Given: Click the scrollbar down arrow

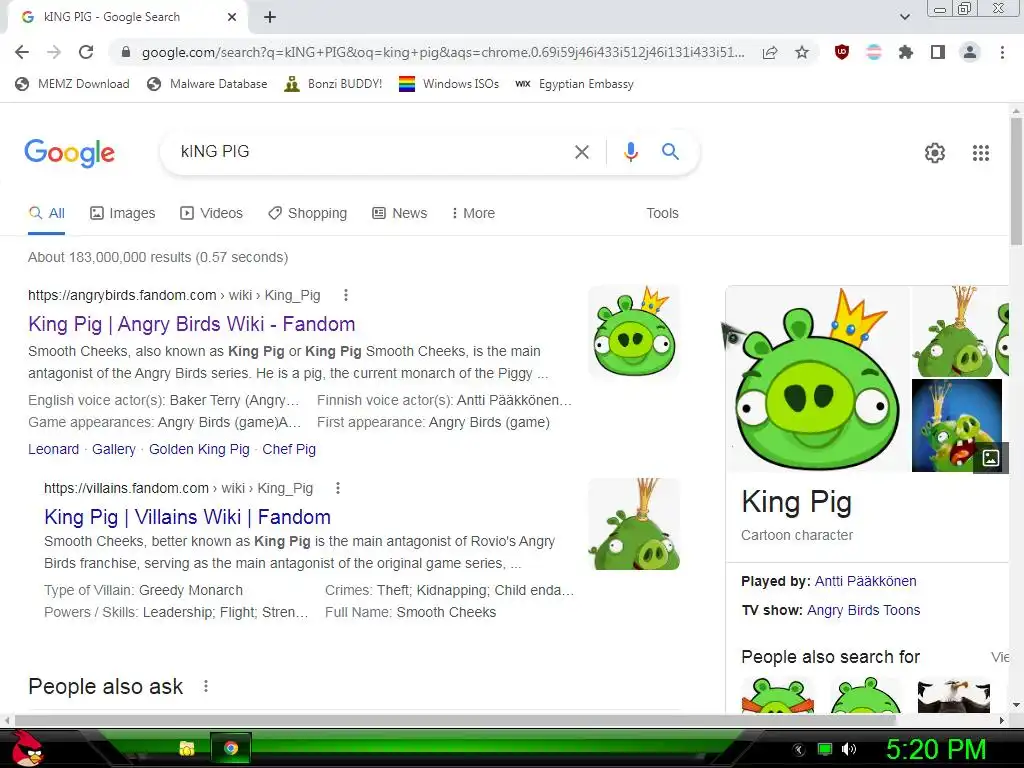Looking at the screenshot, I should 1016,705.
